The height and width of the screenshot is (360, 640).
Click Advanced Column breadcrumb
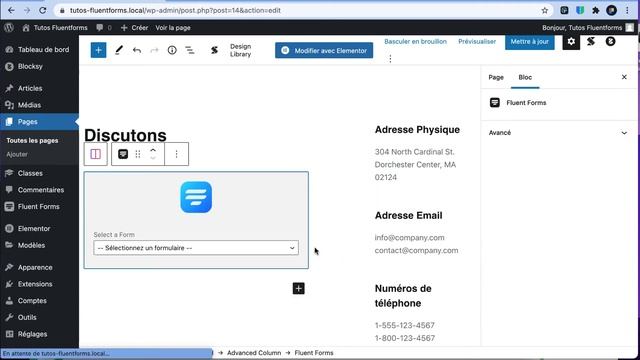coord(254,353)
